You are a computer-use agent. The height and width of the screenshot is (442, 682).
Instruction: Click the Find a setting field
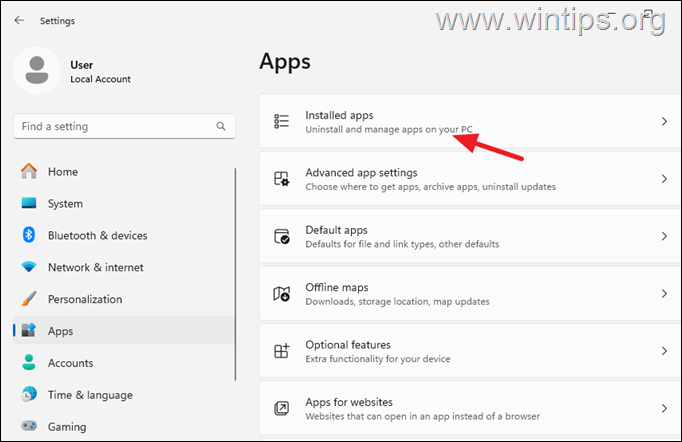coord(124,126)
